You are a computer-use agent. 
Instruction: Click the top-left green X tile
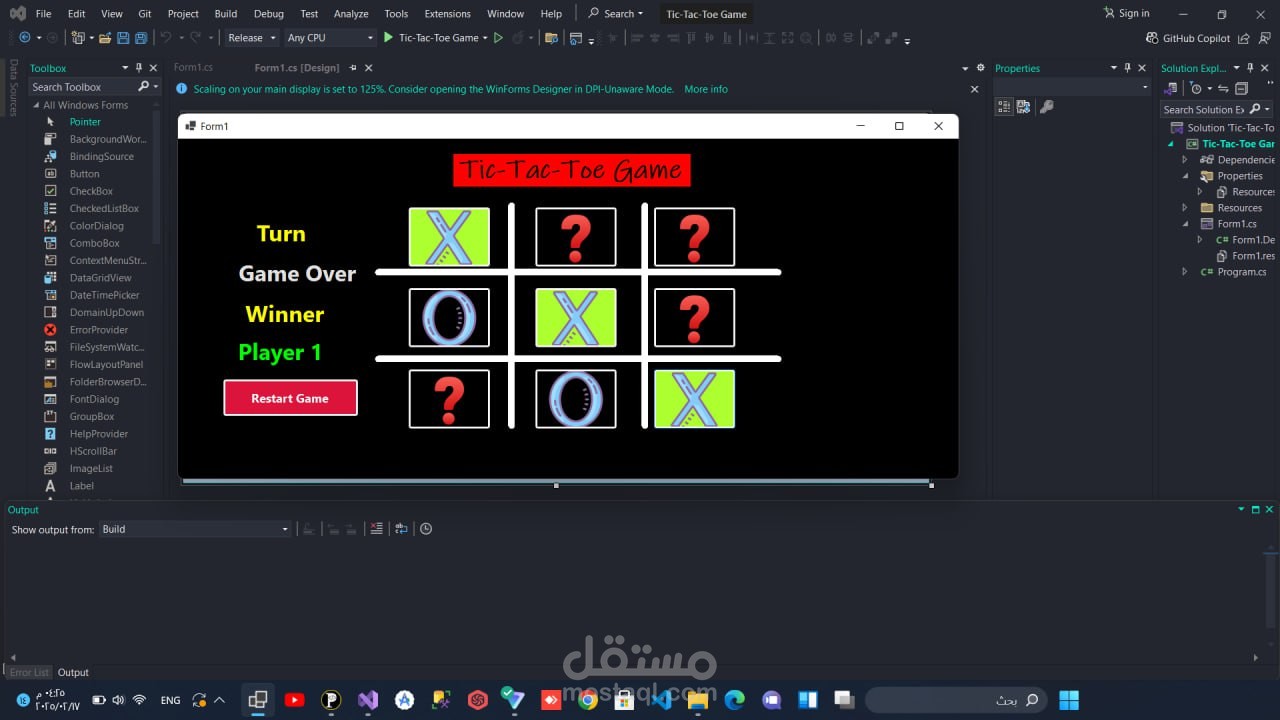point(449,237)
